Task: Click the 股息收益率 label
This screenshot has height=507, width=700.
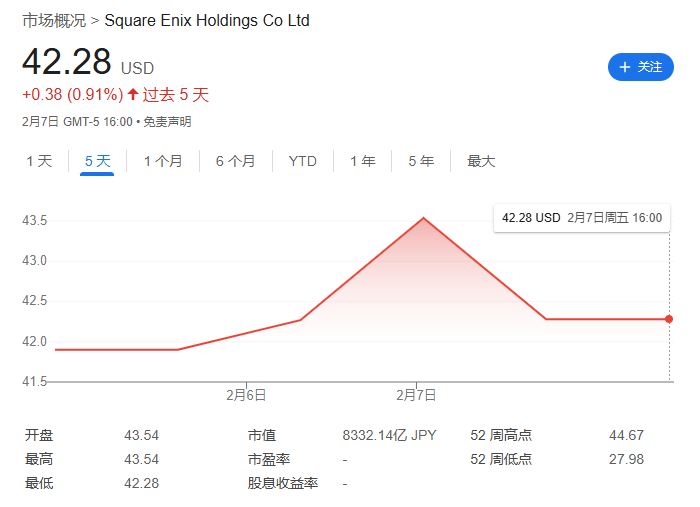Action: (283, 483)
